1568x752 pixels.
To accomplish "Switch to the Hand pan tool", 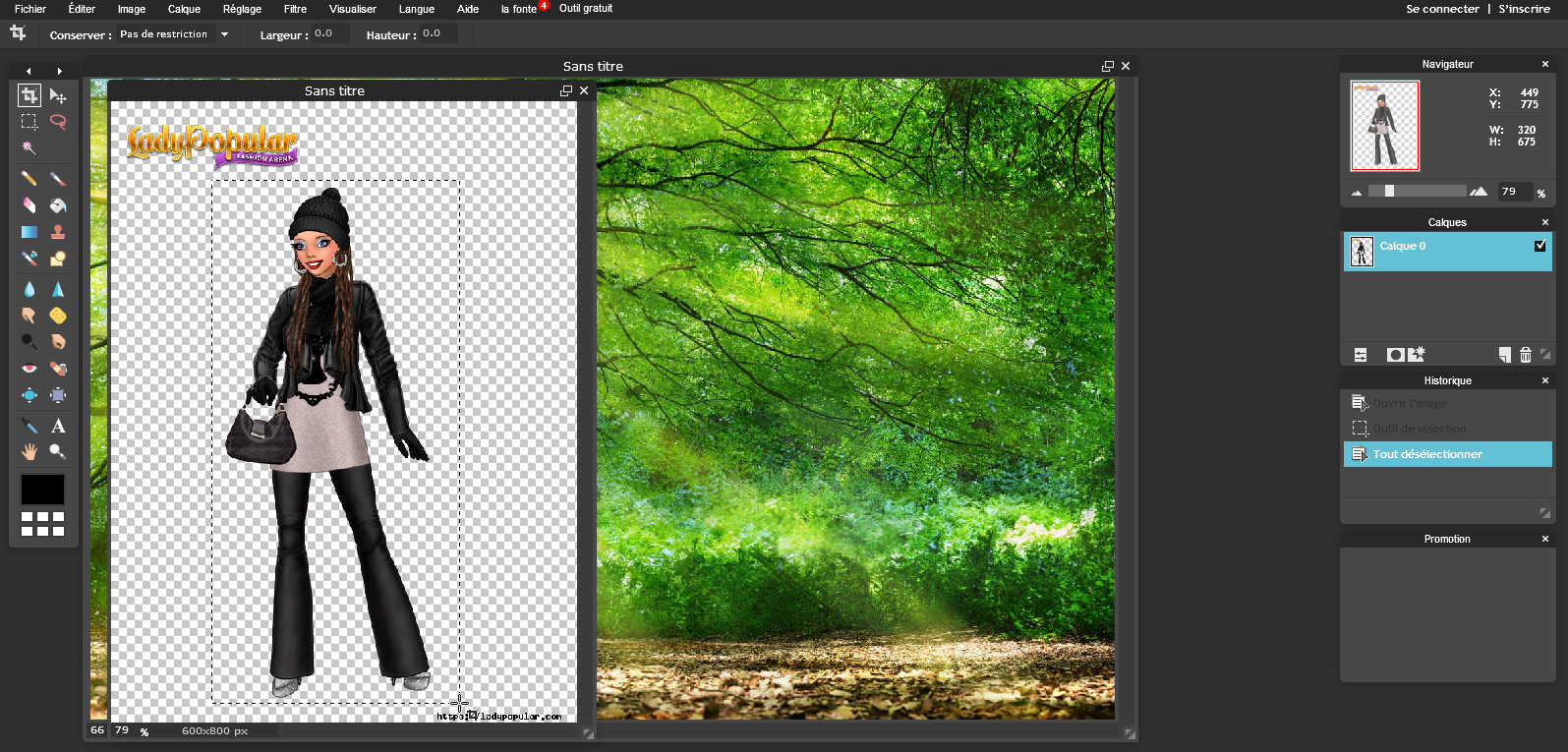I will click(x=29, y=452).
